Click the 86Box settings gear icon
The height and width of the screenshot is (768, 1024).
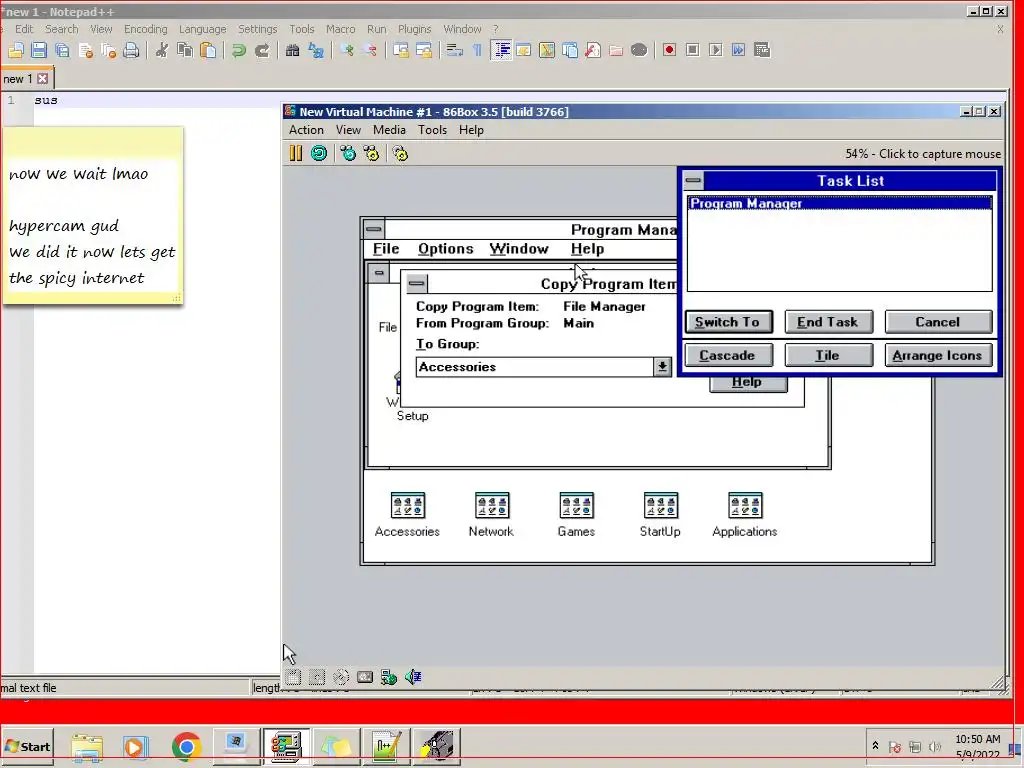coord(400,153)
